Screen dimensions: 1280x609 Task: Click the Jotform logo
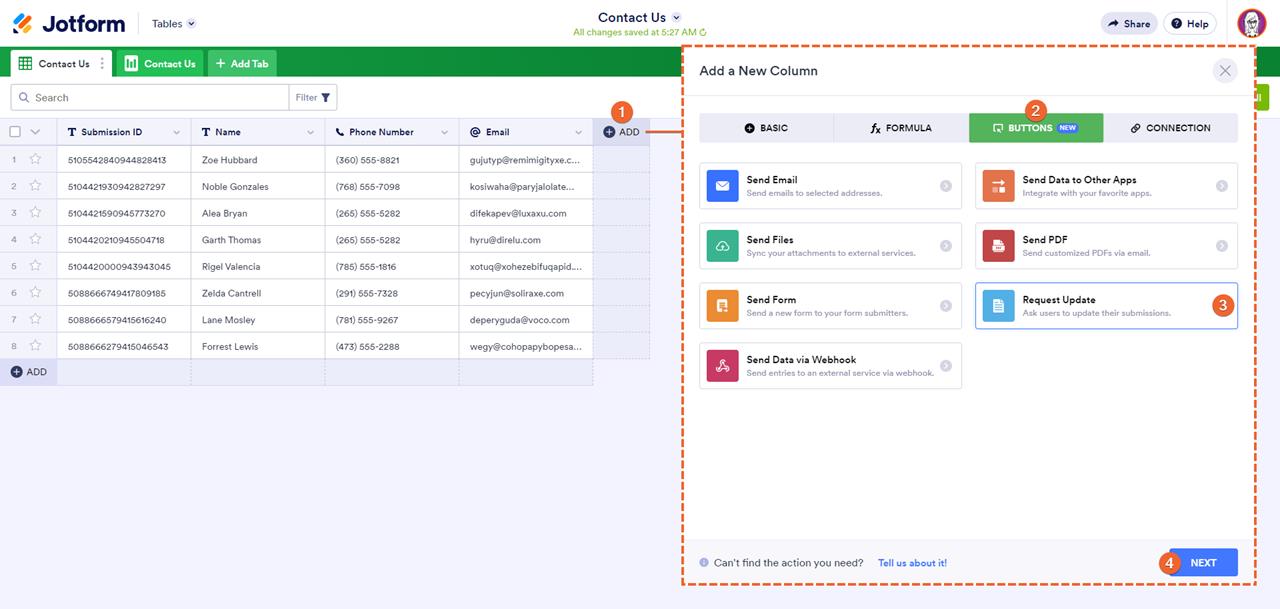click(66, 23)
